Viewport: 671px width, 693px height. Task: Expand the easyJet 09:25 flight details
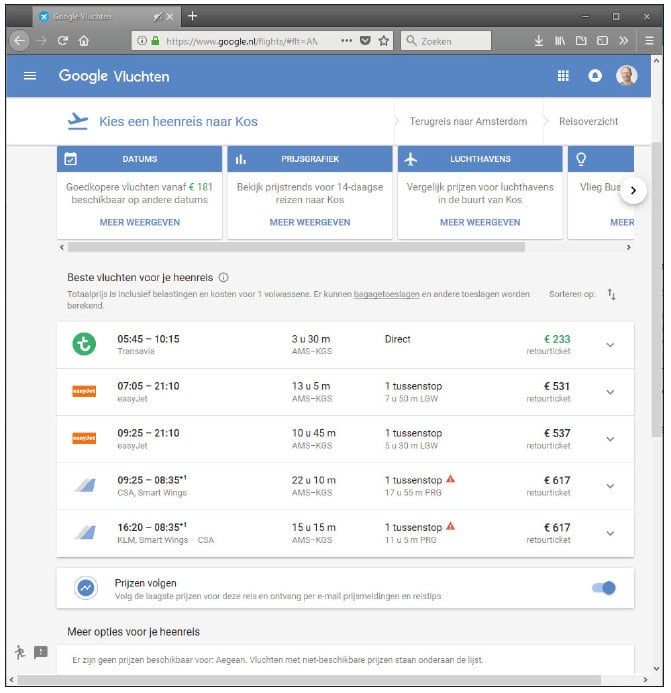pyautogui.click(x=610, y=439)
